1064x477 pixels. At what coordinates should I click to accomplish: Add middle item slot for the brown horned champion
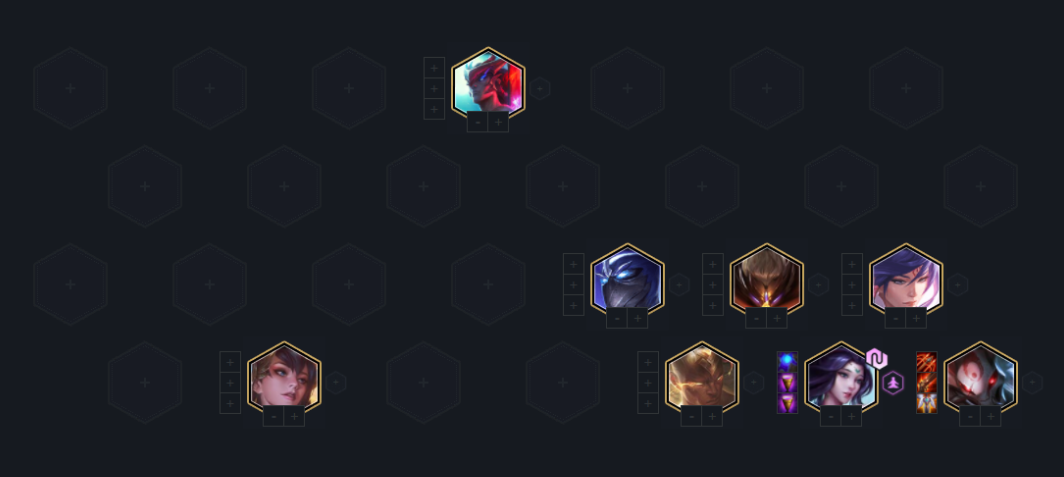click(x=712, y=285)
